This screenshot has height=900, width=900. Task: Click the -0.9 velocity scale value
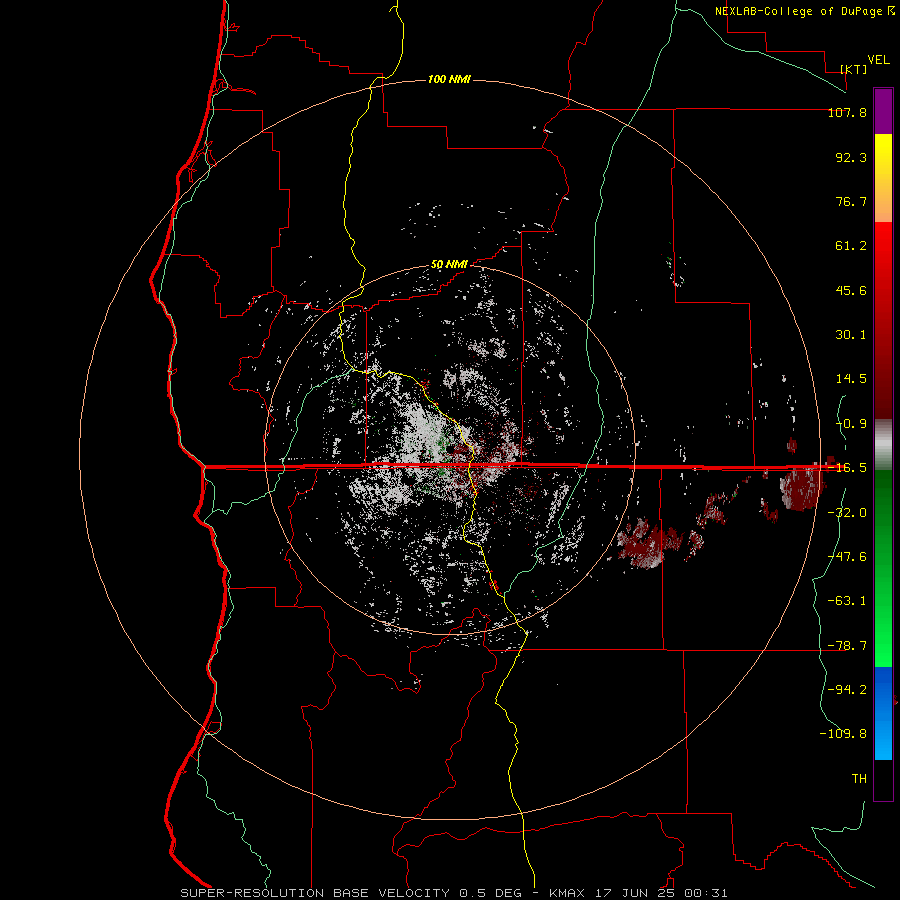(851, 424)
